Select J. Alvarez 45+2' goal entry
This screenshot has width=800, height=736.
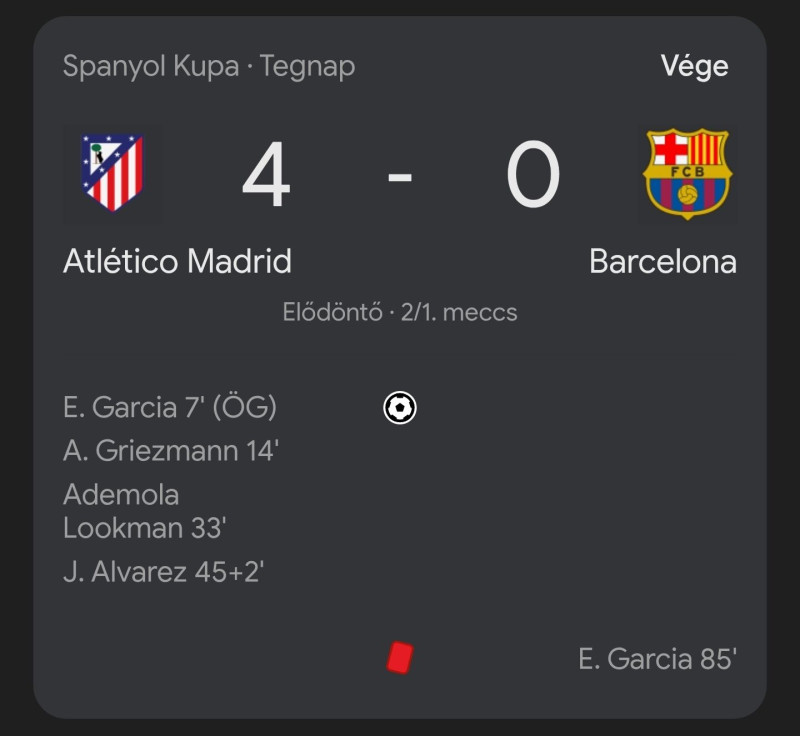[x=163, y=572]
